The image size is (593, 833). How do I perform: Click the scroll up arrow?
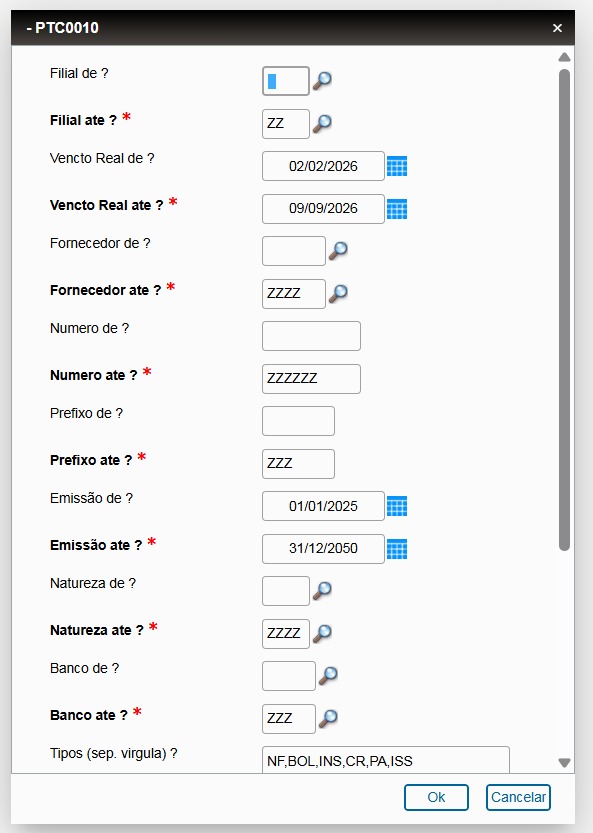[x=564, y=57]
